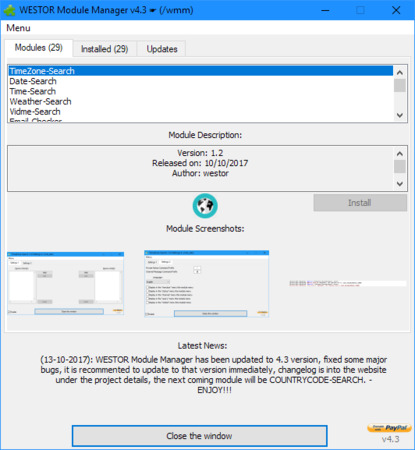Open the third narrow screenshot thumbnail

point(348,284)
